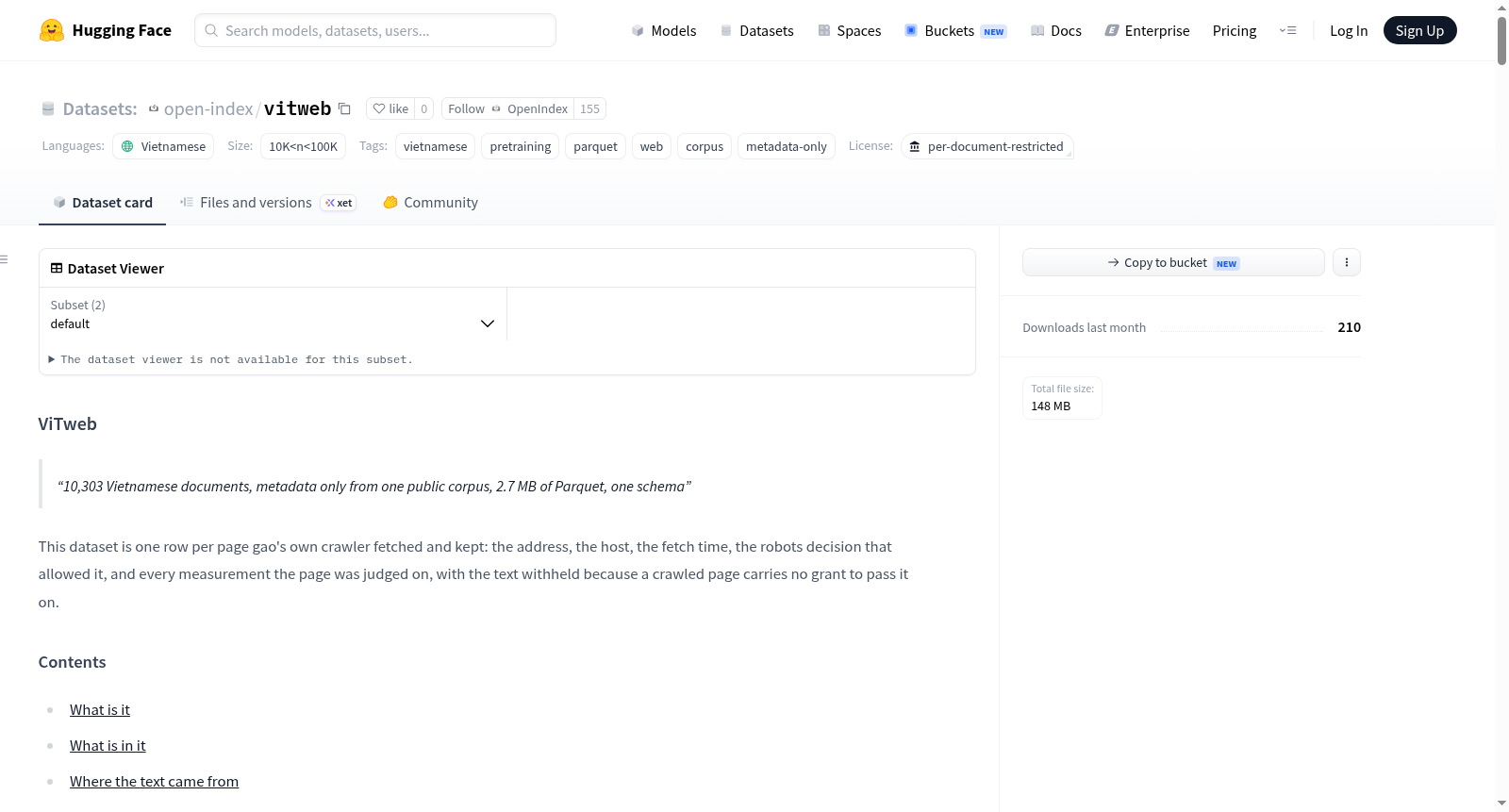Viewport: 1509px width, 812px height.
Task: Select the Vietnamese language tag
Action: tap(163, 146)
